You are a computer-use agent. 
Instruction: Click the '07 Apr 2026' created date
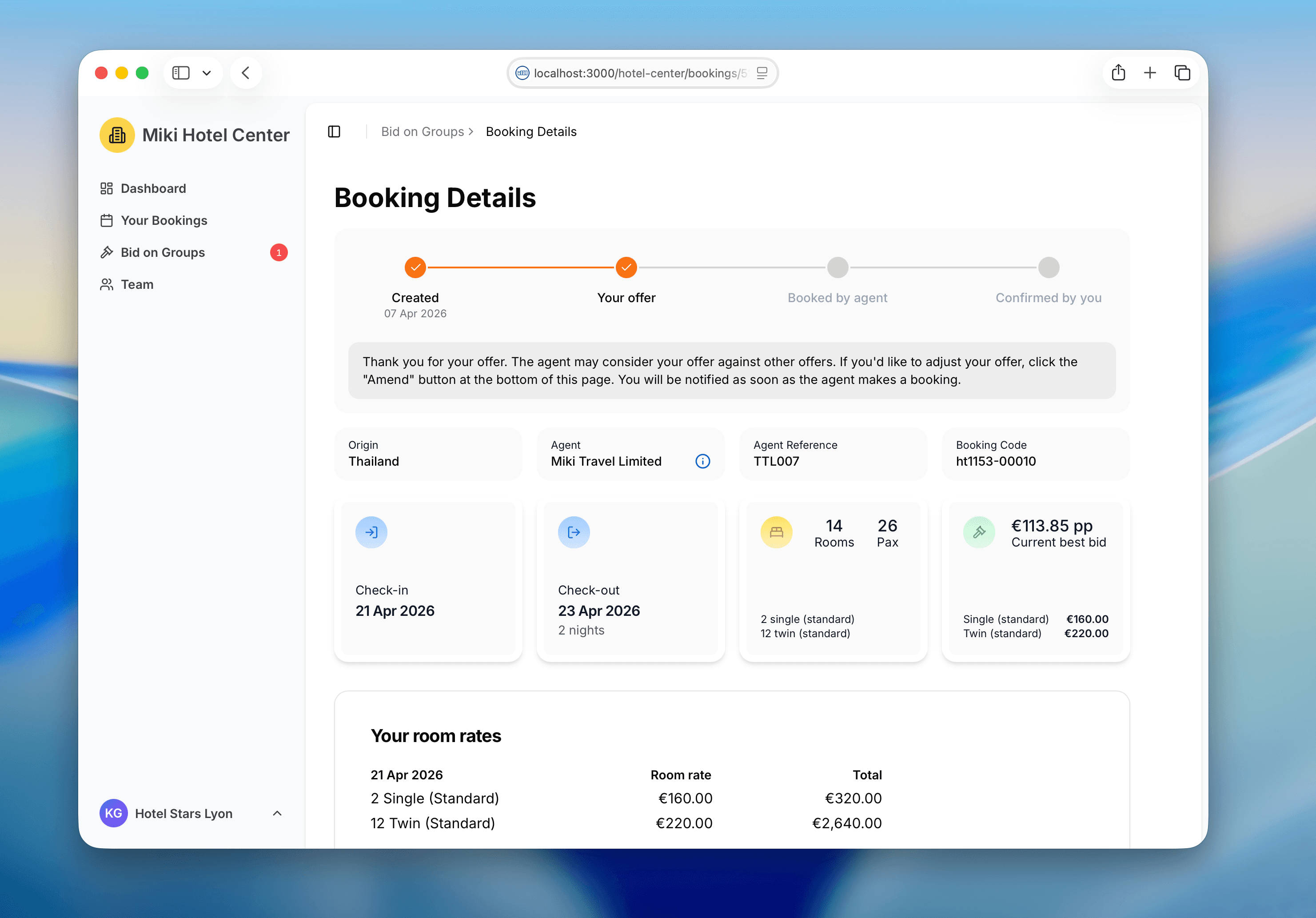pos(415,314)
